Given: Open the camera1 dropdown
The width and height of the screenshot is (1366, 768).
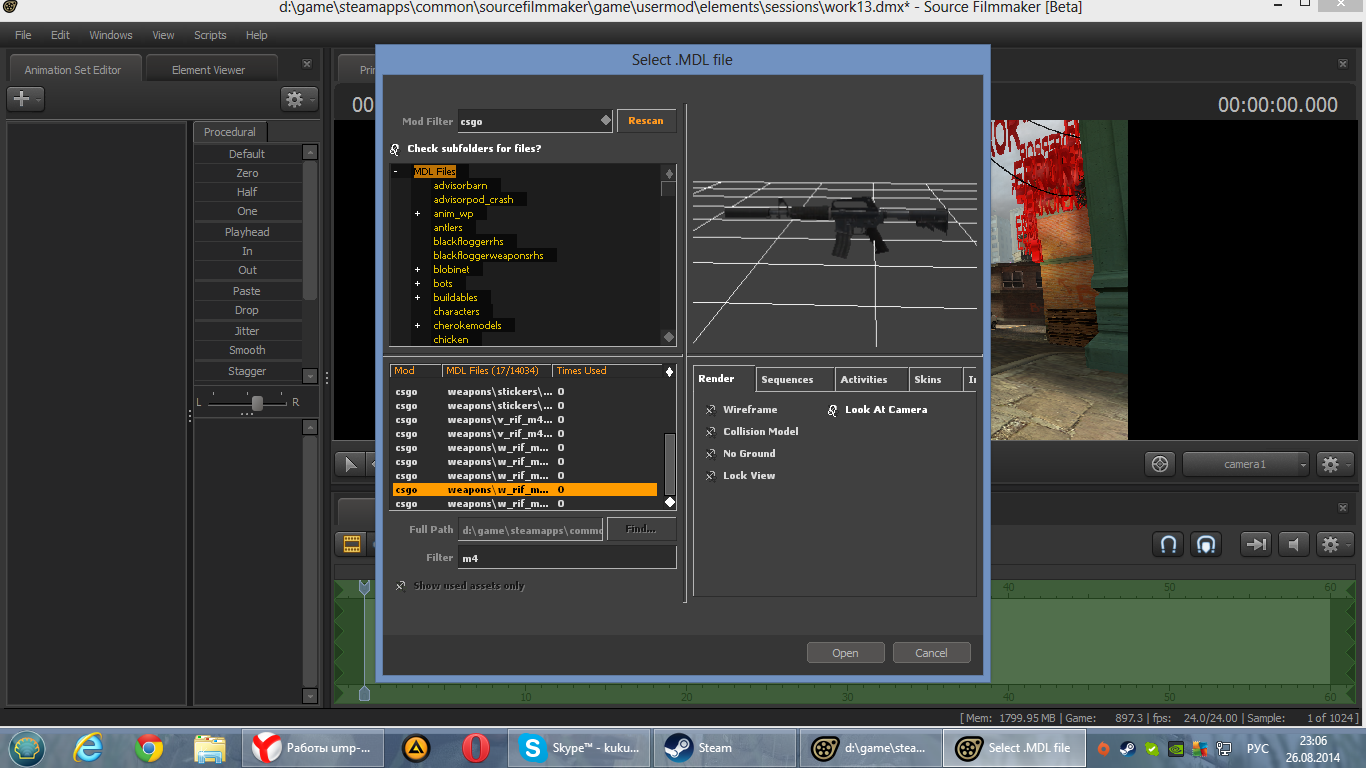Looking at the screenshot, I should point(1245,464).
